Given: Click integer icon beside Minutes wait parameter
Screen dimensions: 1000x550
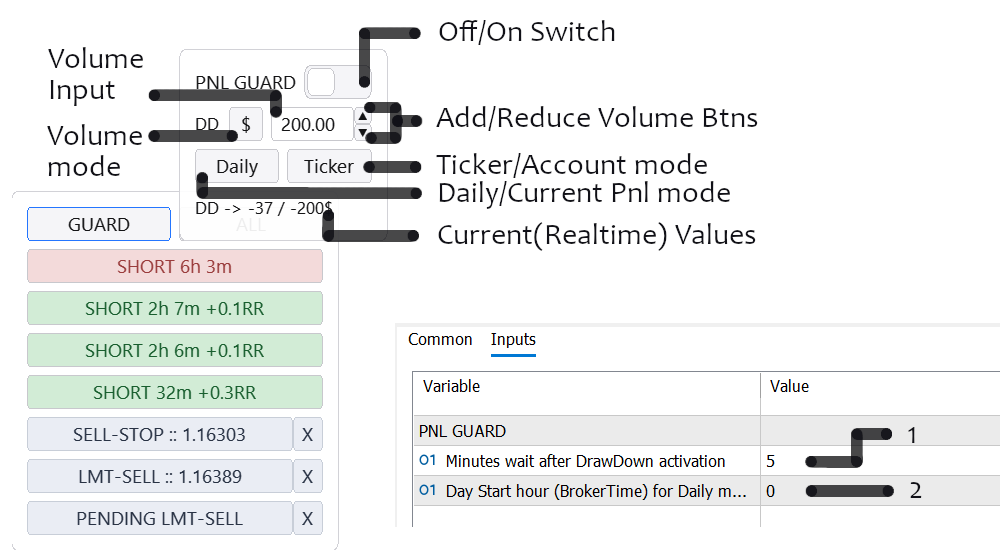Looking at the screenshot, I should 428,461.
